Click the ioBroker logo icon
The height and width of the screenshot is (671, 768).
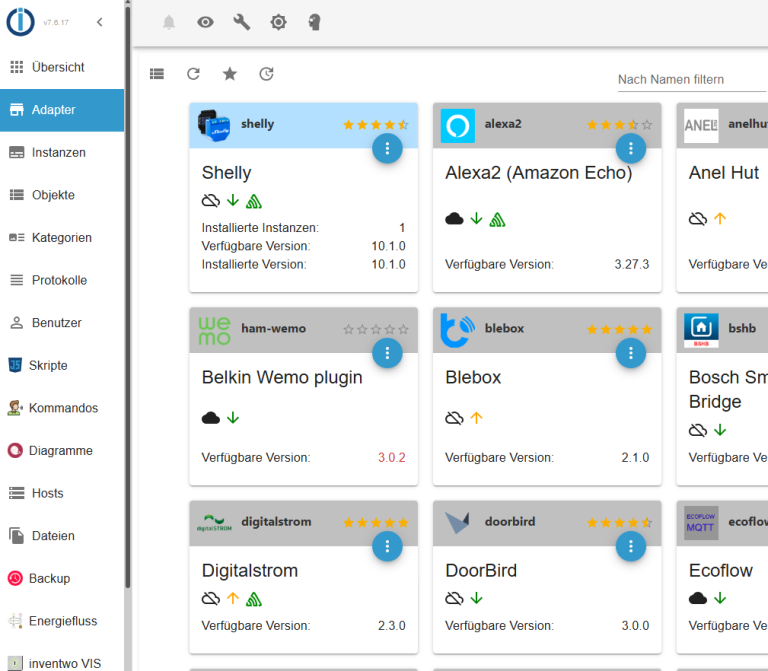point(20,22)
